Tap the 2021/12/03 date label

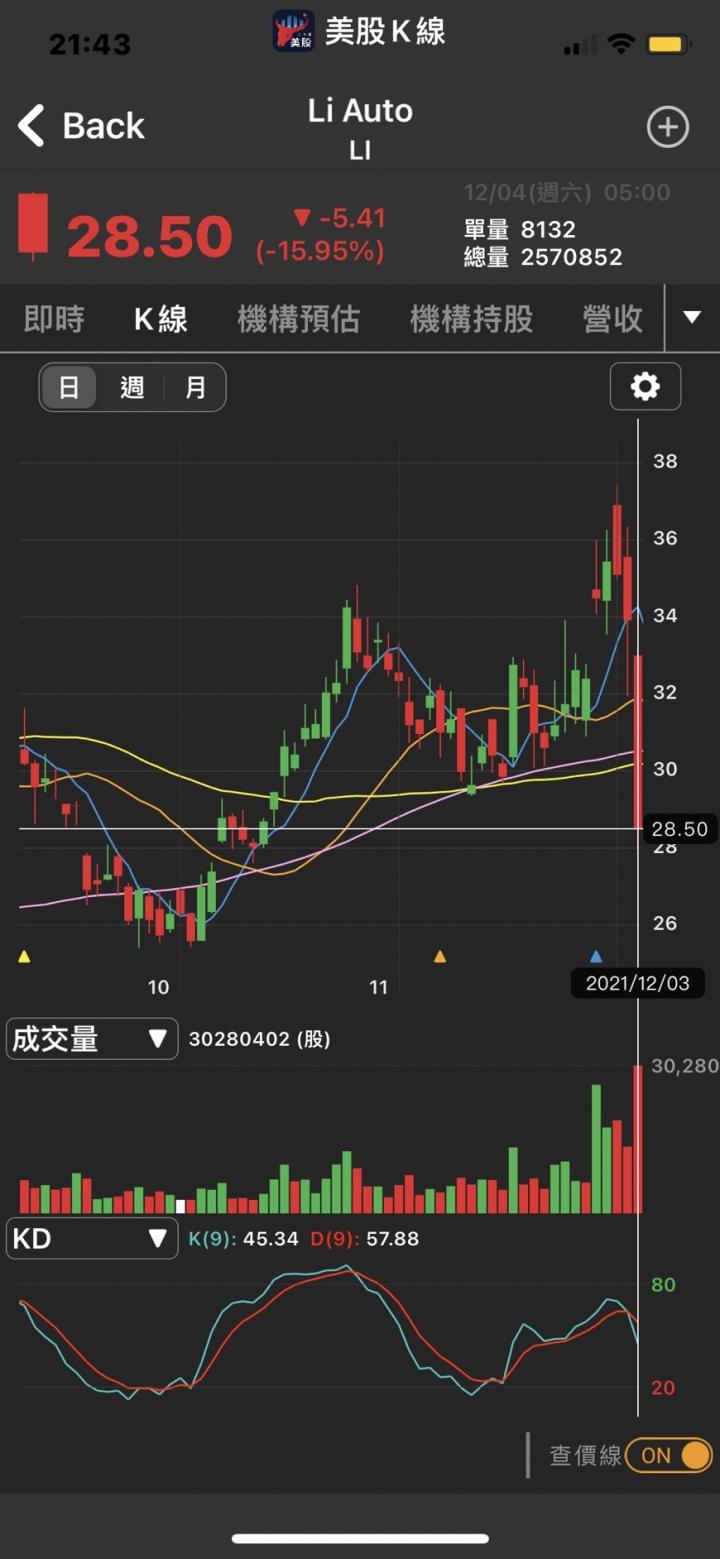coord(638,983)
